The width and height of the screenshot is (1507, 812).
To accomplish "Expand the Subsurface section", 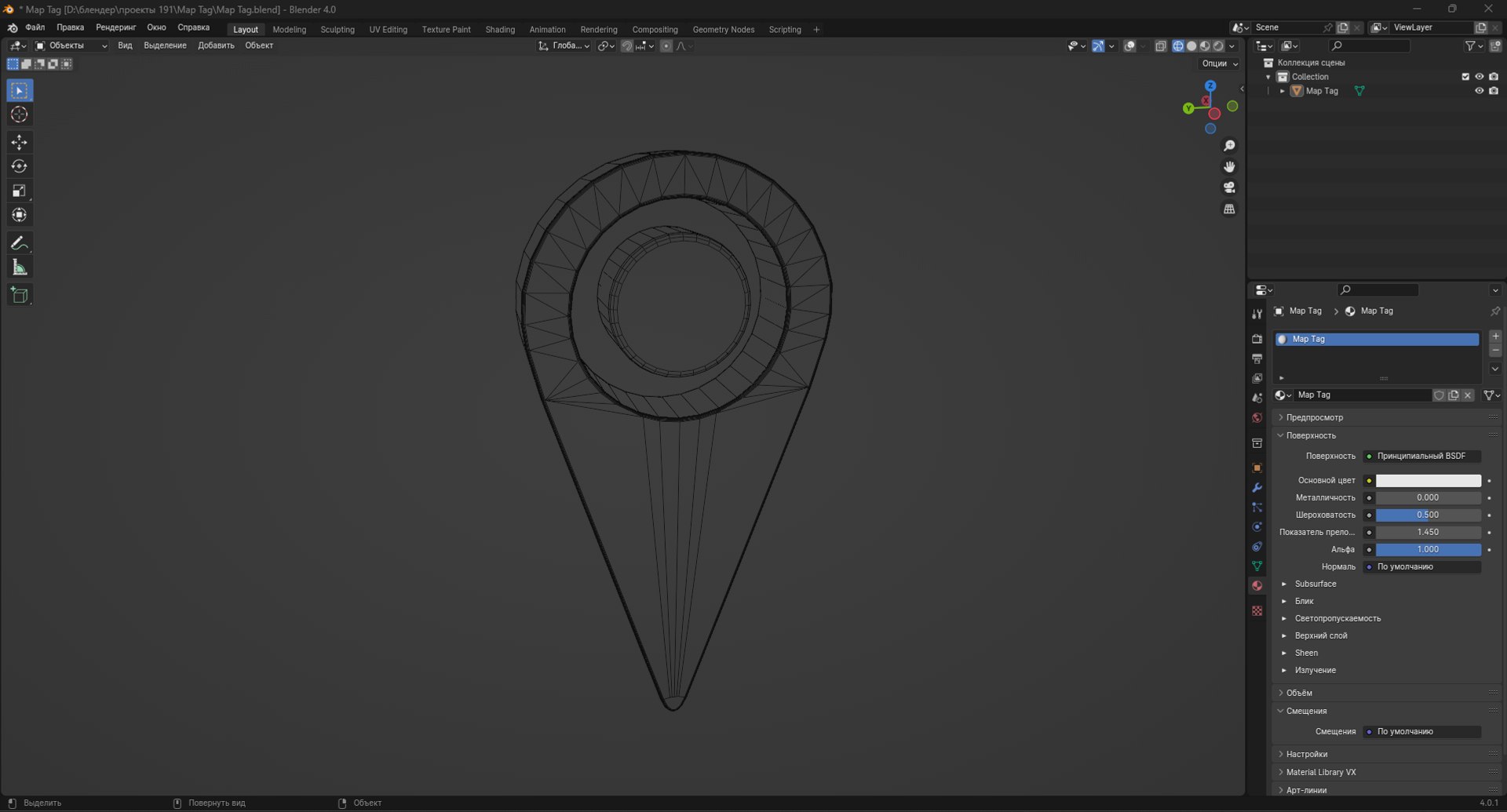I will pyautogui.click(x=1315, y=584).
